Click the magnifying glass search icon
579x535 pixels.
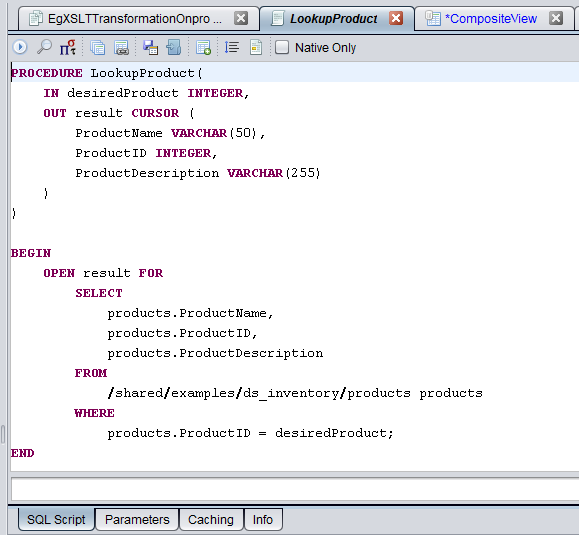point(44,47)
